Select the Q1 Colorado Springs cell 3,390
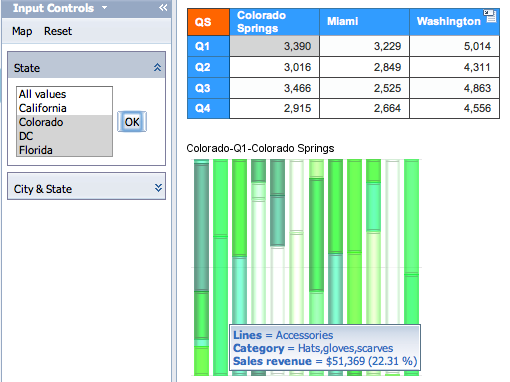Screen dimensions: 510x382 click(x=274, y=46)
